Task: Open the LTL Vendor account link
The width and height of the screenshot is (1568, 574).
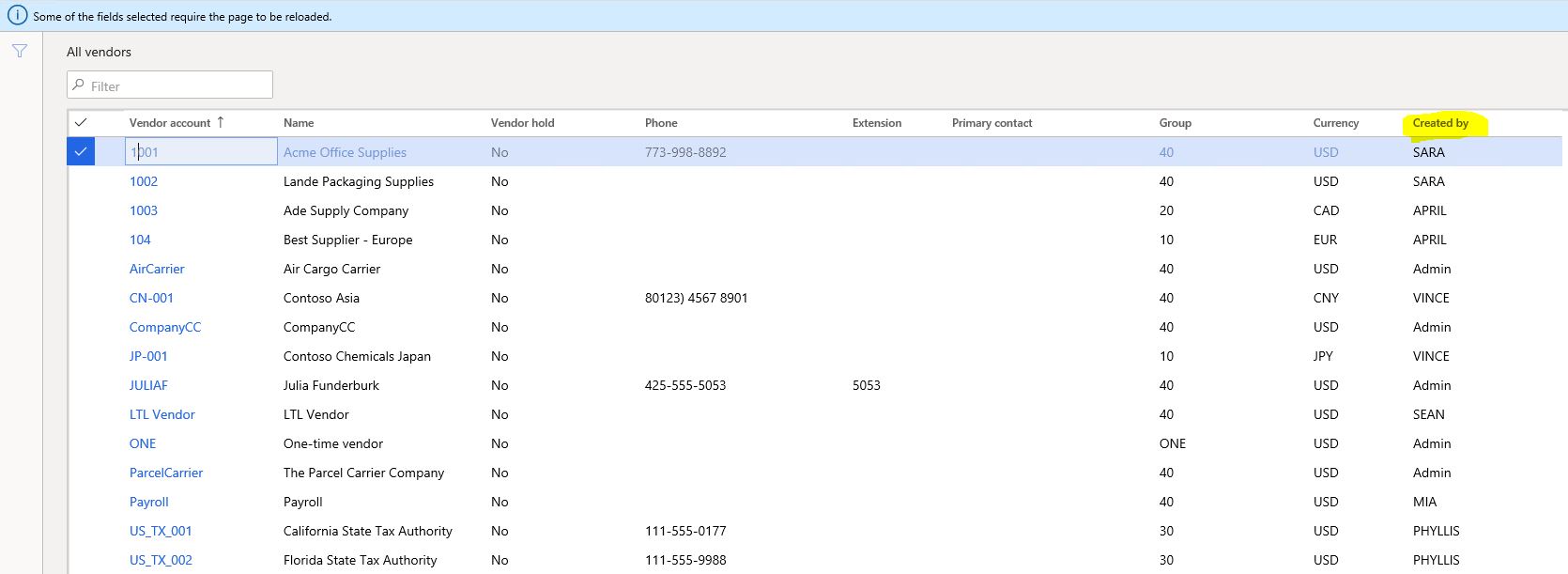Action: 162,414
